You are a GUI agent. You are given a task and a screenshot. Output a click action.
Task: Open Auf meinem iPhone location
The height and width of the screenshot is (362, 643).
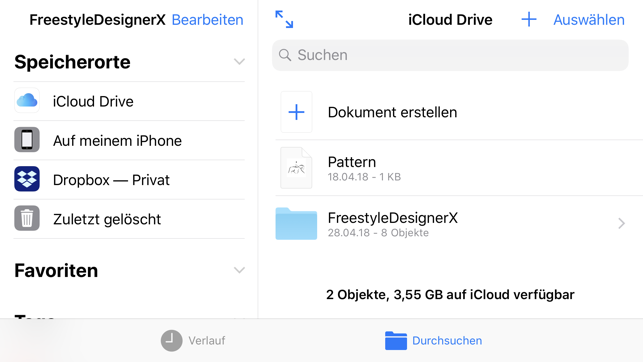(x=117, y=141)
